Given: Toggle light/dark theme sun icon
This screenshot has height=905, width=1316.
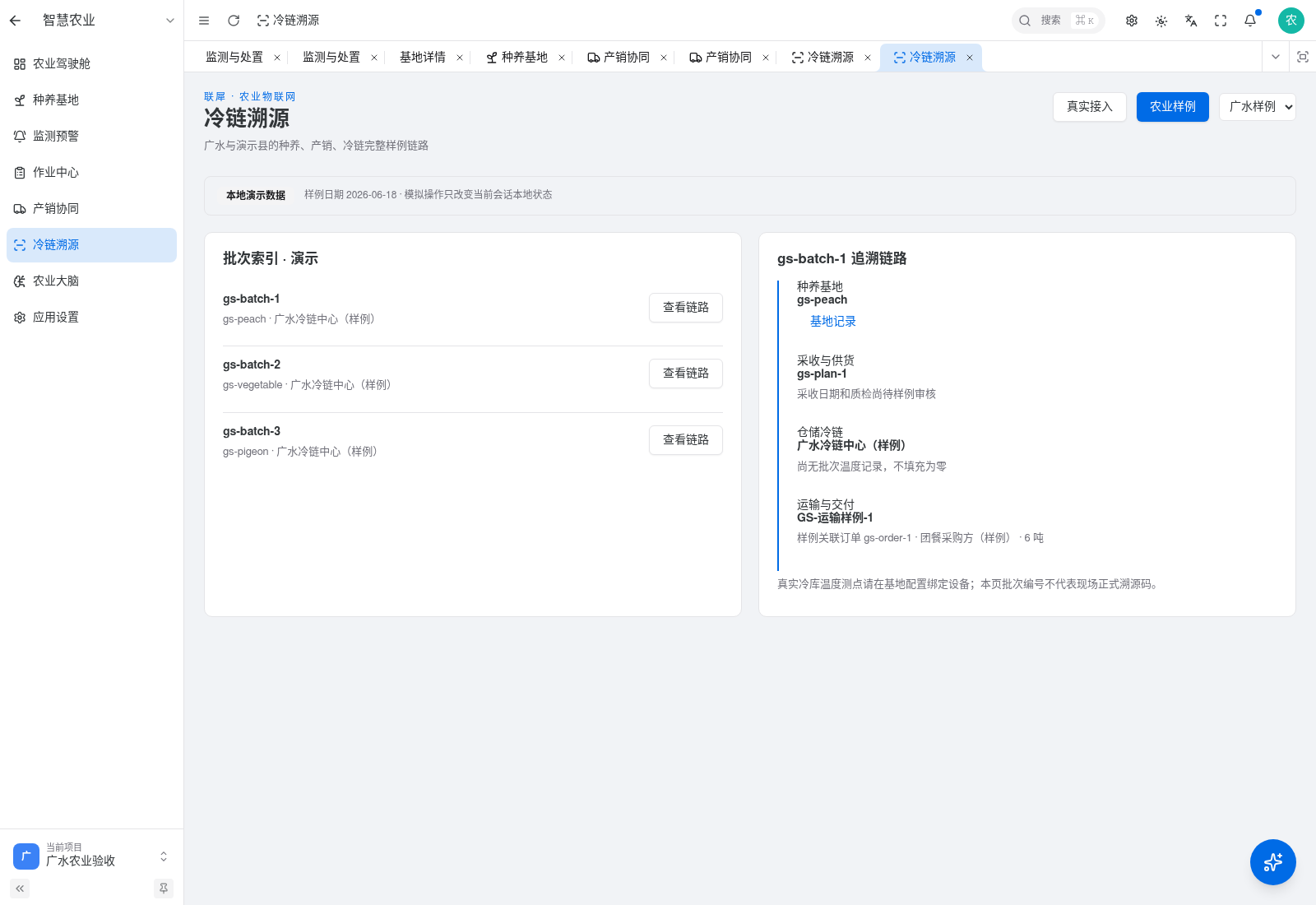Looking at the screenshot, I should coord(1161,21).
